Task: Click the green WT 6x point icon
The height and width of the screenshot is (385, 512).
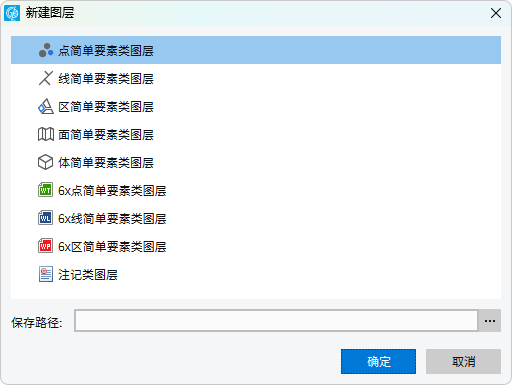Action: click(x=45, y=190)
